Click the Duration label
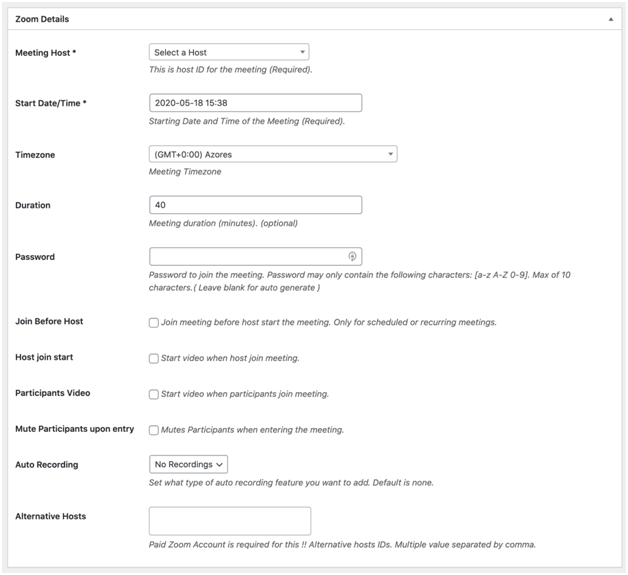The height and width of the screenshot is (575, 628). click(33, 205)
